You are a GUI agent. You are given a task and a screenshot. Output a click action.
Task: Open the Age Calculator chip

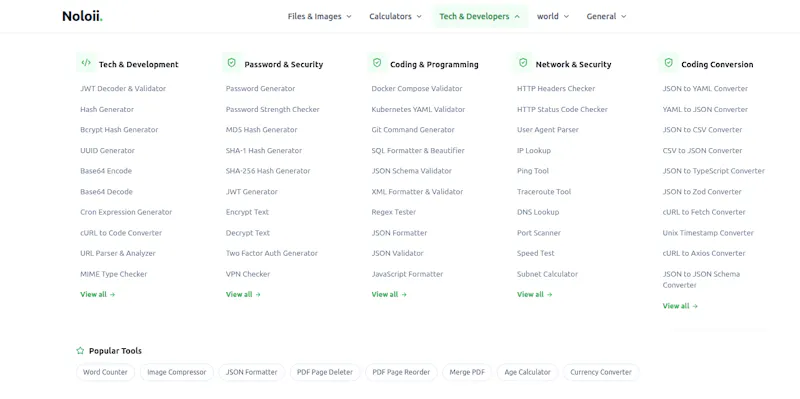(x=528, y=372)
